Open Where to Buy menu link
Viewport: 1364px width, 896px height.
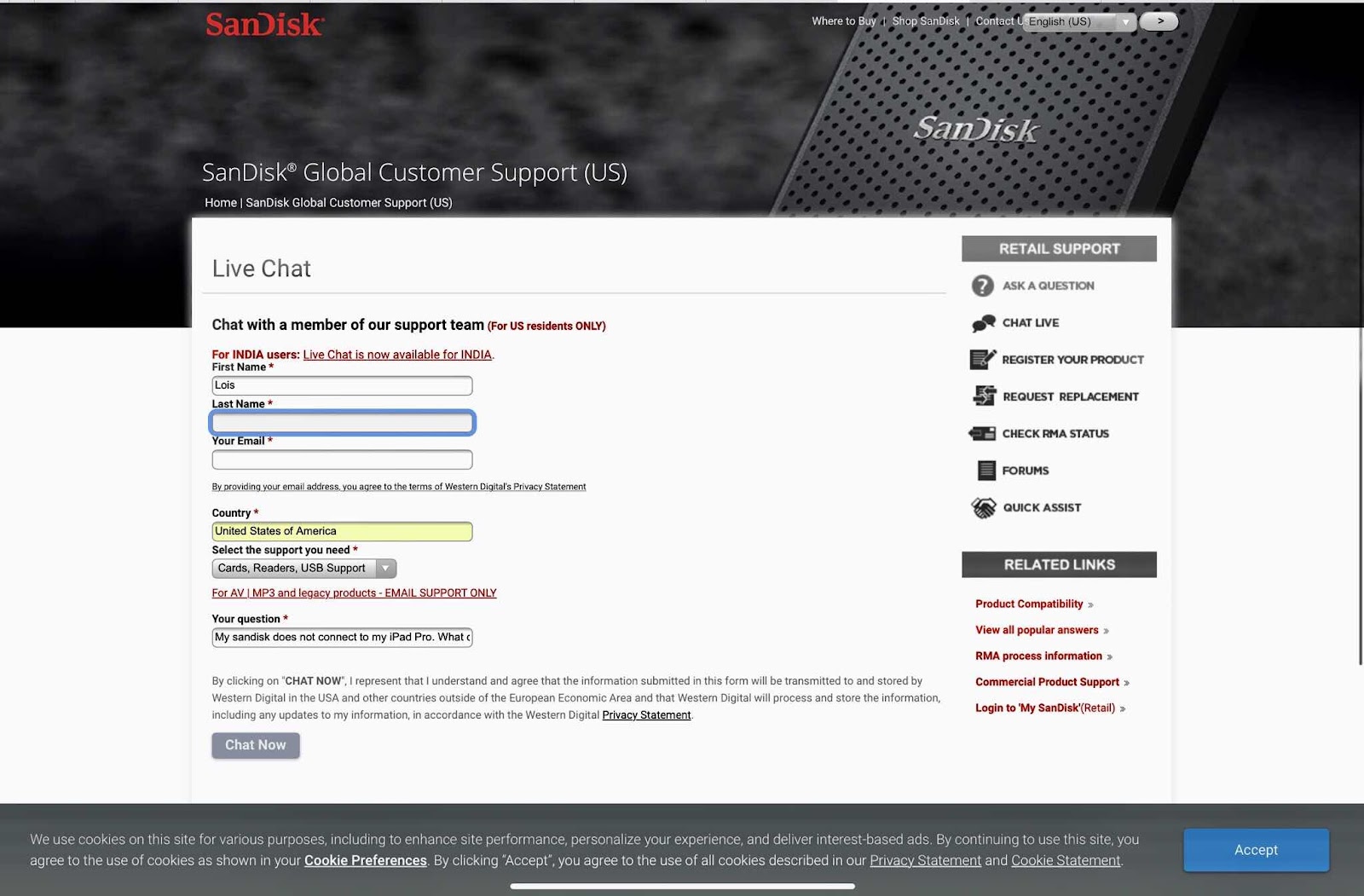coord(844,21)
